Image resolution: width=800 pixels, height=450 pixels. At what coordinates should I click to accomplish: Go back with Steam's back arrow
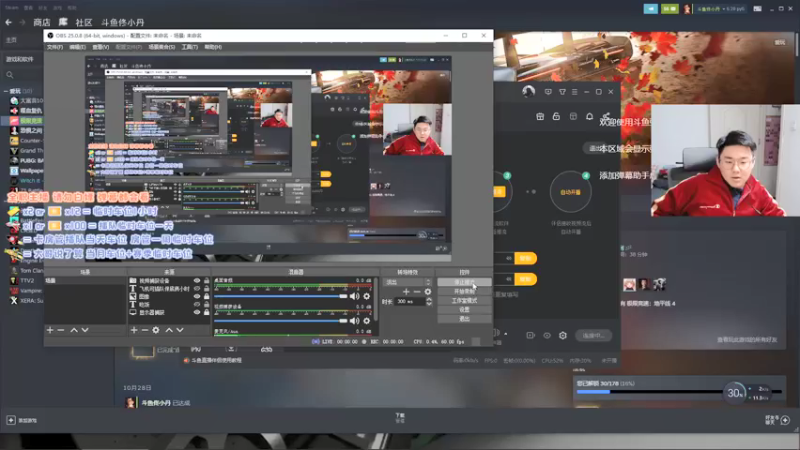click(8, 22)
